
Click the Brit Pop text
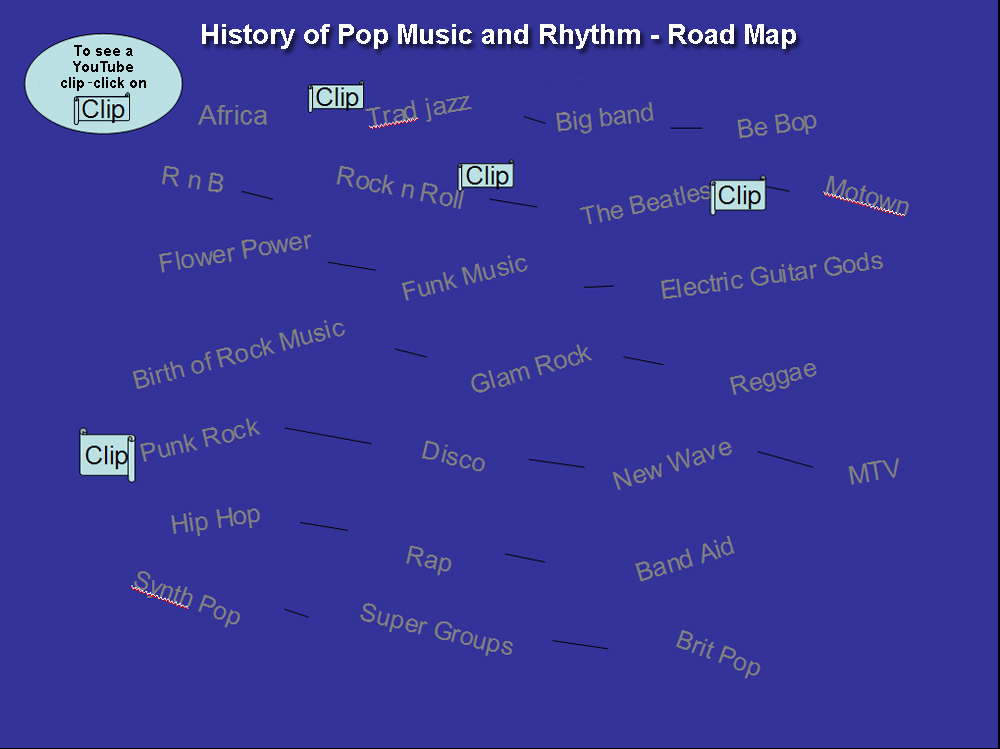[x=718, y=653]
